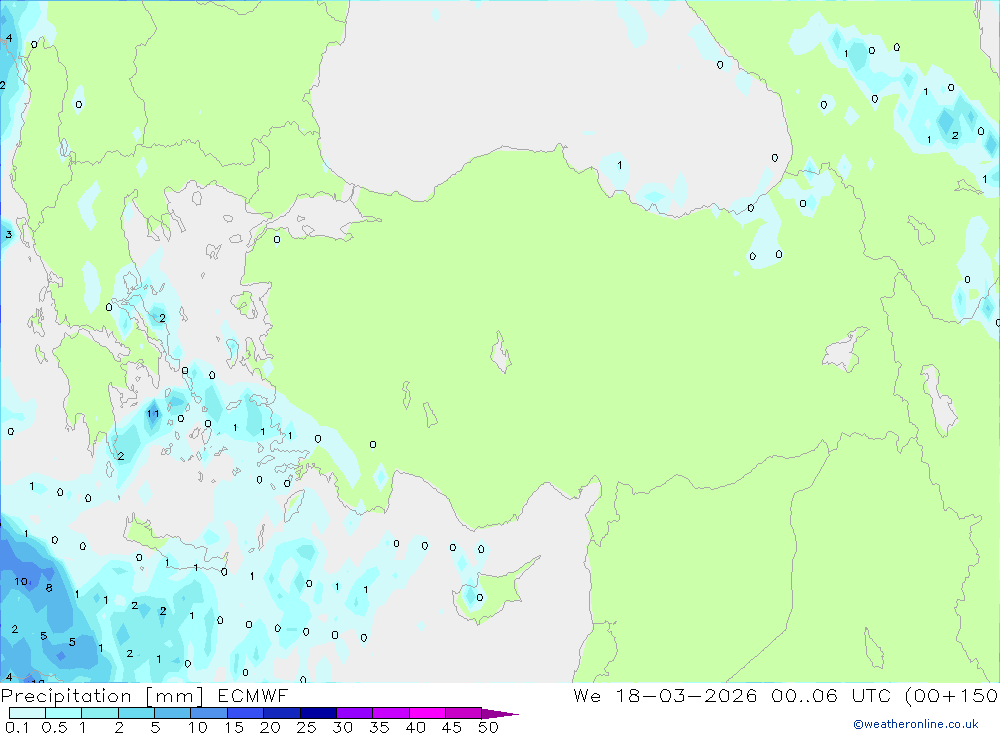Select the 20–25 mm dark blue legend box
The width and height of the screenshot is (1000, 733).
(x=282, y=713)
